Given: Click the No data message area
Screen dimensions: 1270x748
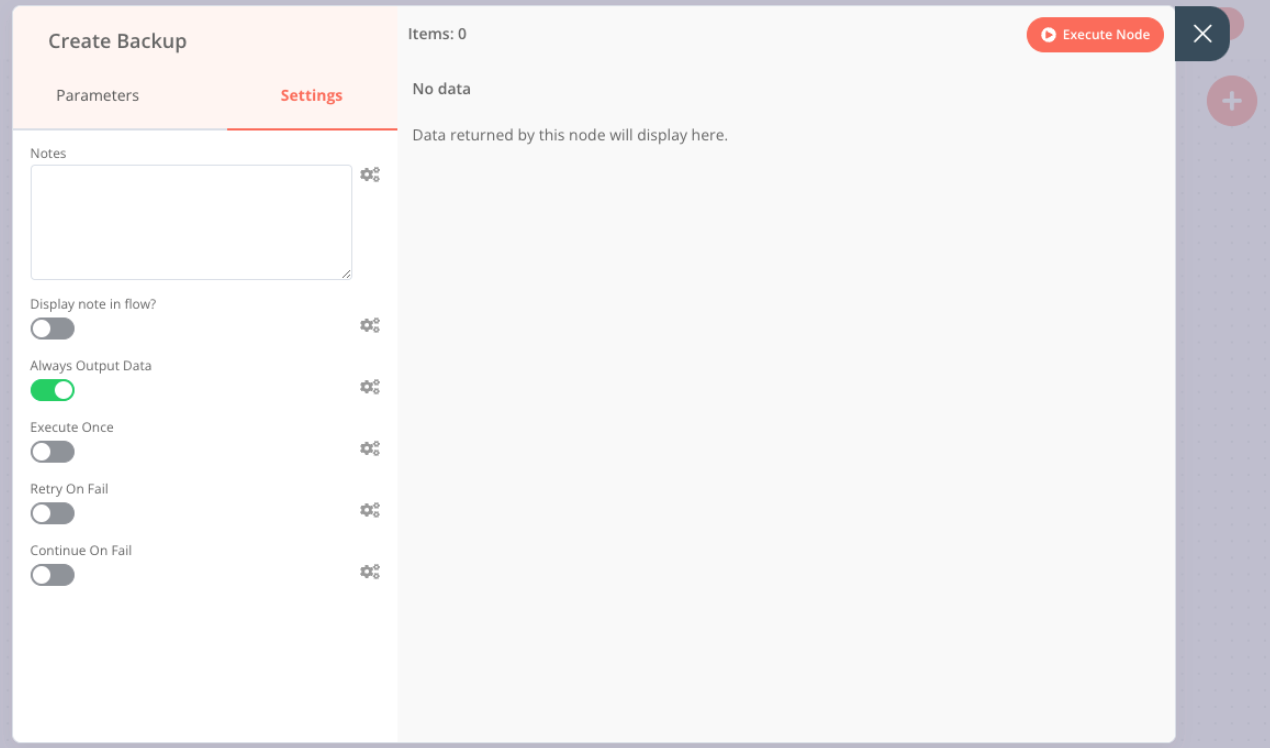Looking at the screenshot, I should tap(441, 88).
